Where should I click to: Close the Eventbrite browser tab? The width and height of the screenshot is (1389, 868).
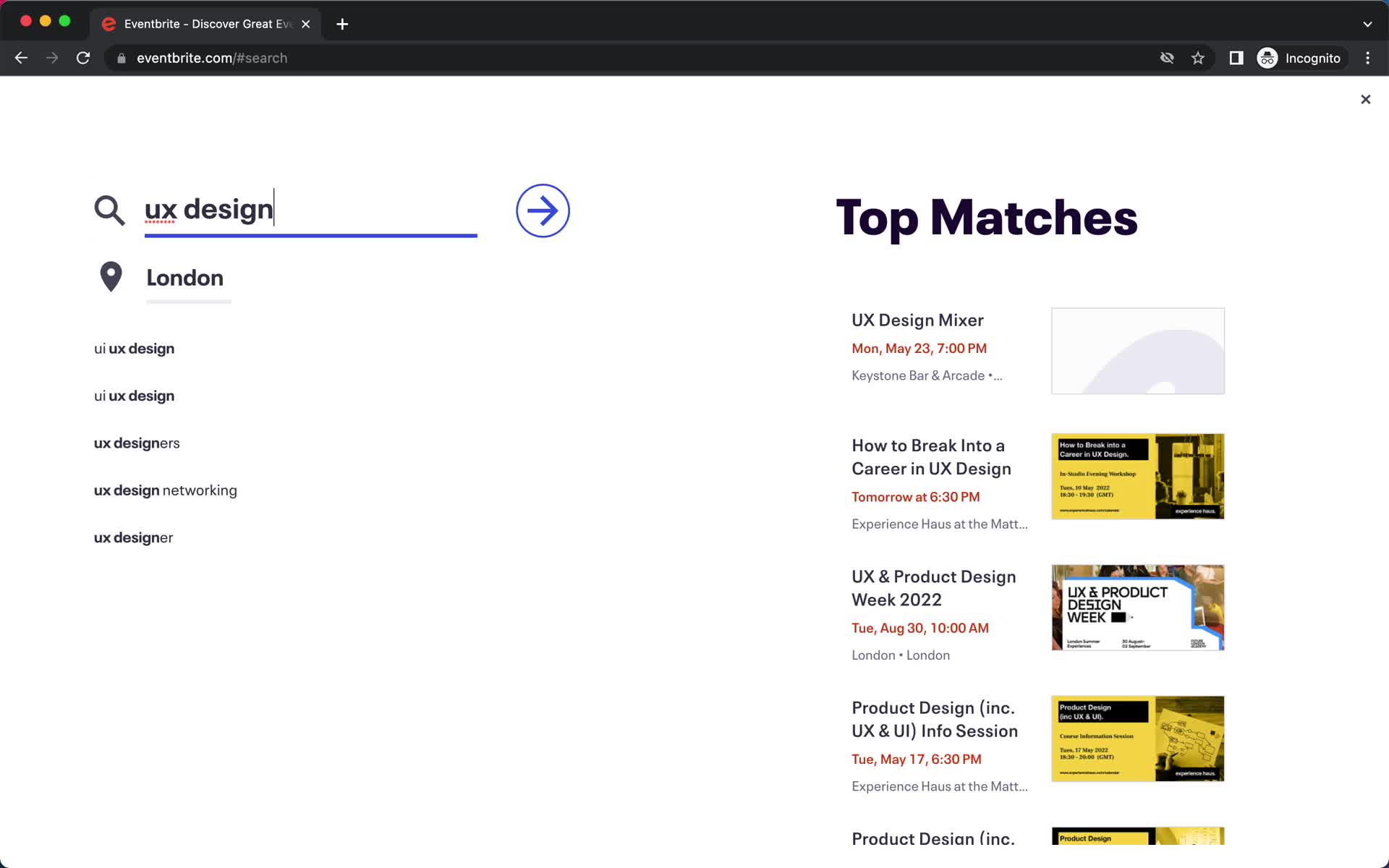click(306, 24)
